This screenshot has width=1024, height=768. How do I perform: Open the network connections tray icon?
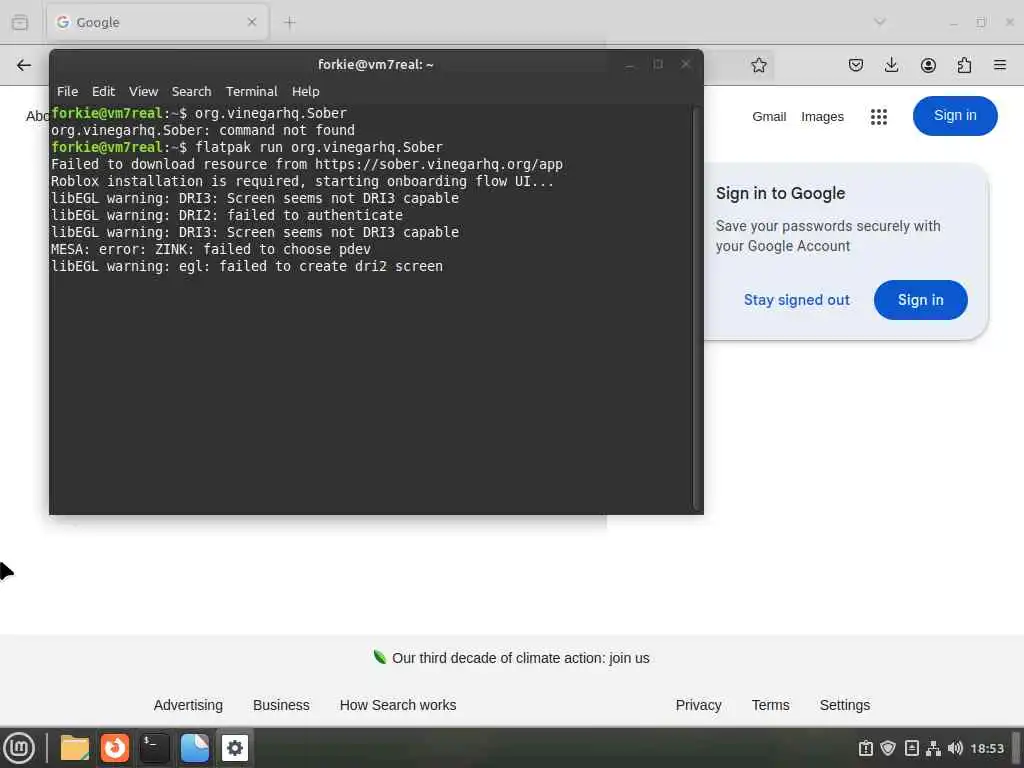pos(933,748)
